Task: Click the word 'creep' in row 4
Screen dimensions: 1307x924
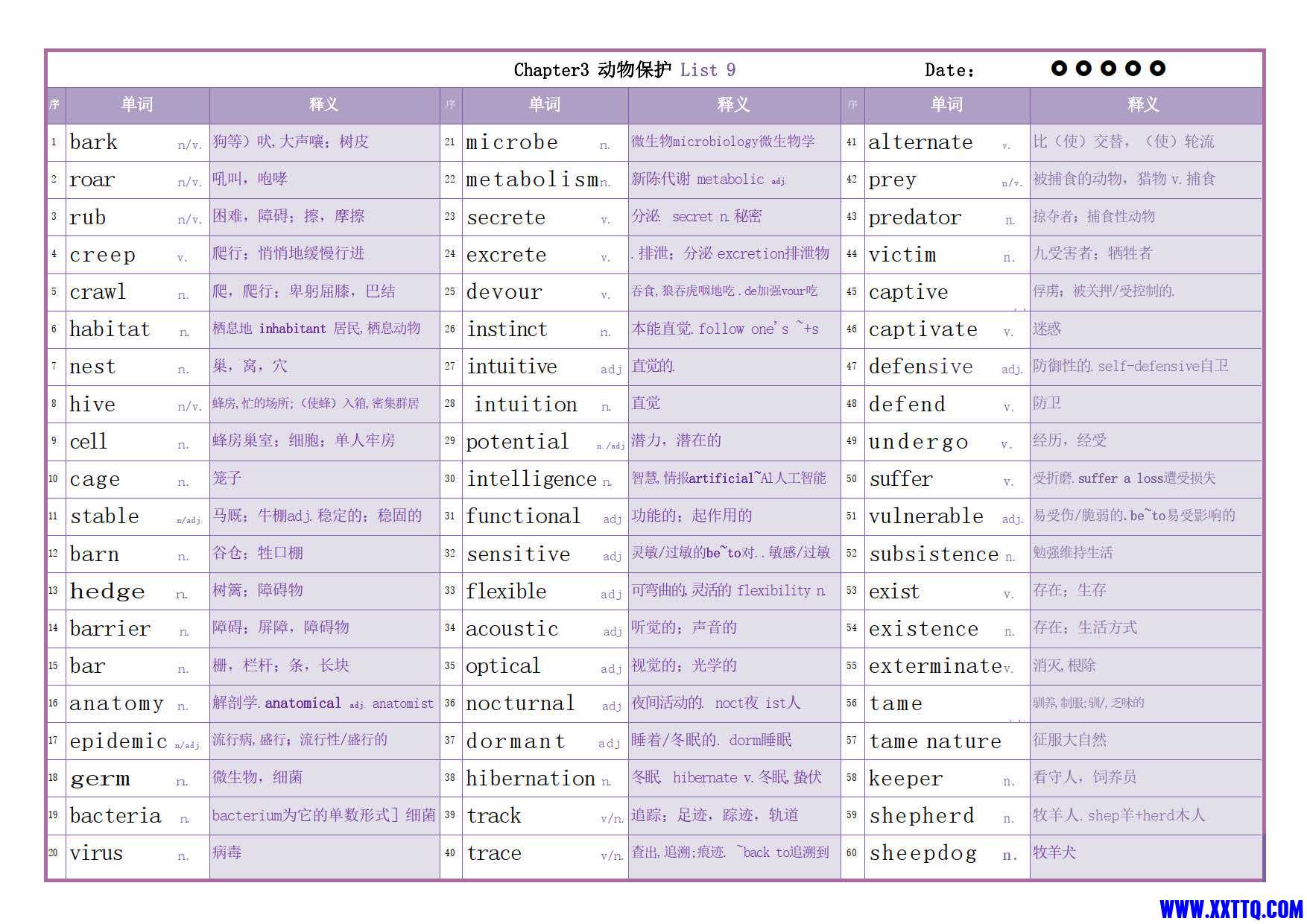Action: click(x=102, y=255)
